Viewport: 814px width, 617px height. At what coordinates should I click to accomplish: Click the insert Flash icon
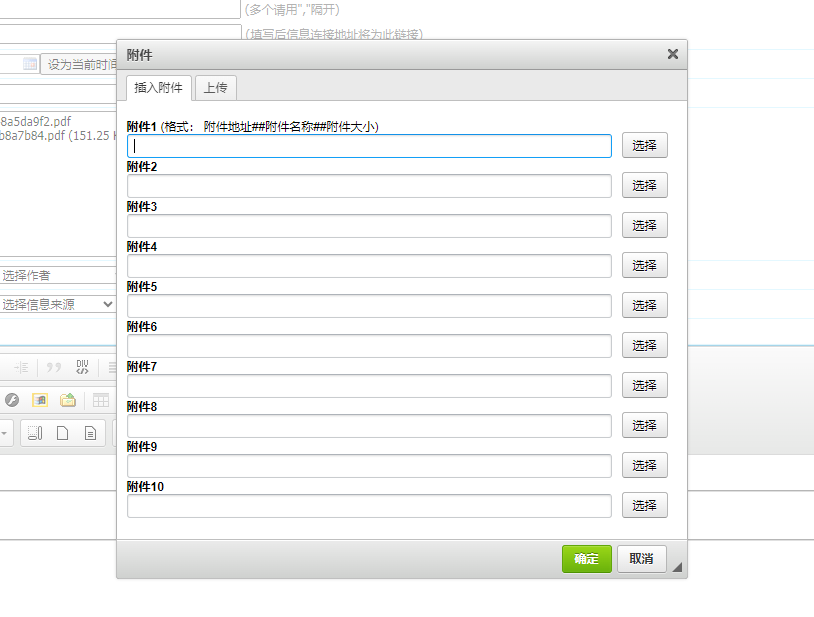pos(12,400)
